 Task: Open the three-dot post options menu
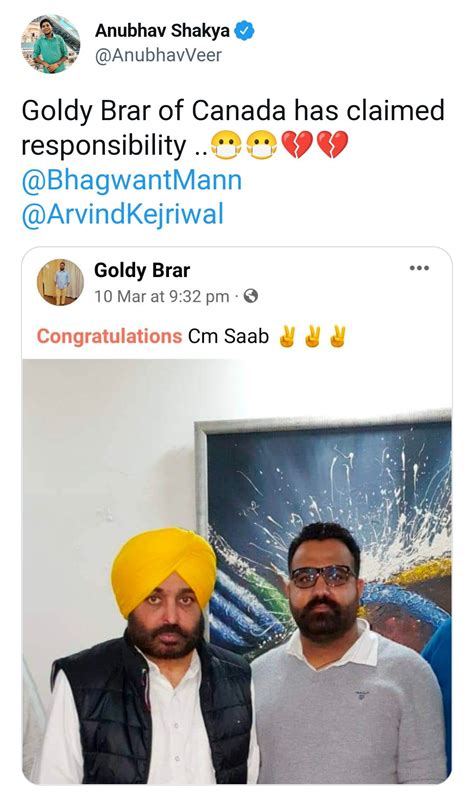pyautogui.click(x=419, y=268)
